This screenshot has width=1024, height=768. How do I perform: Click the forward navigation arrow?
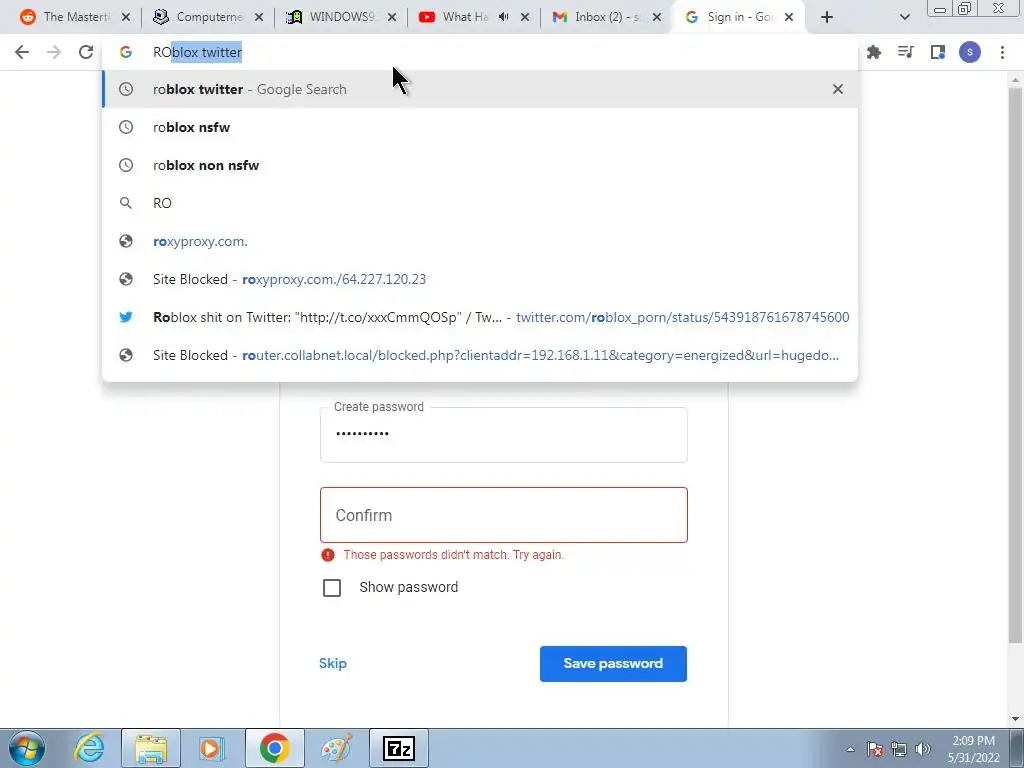[54, 52]
